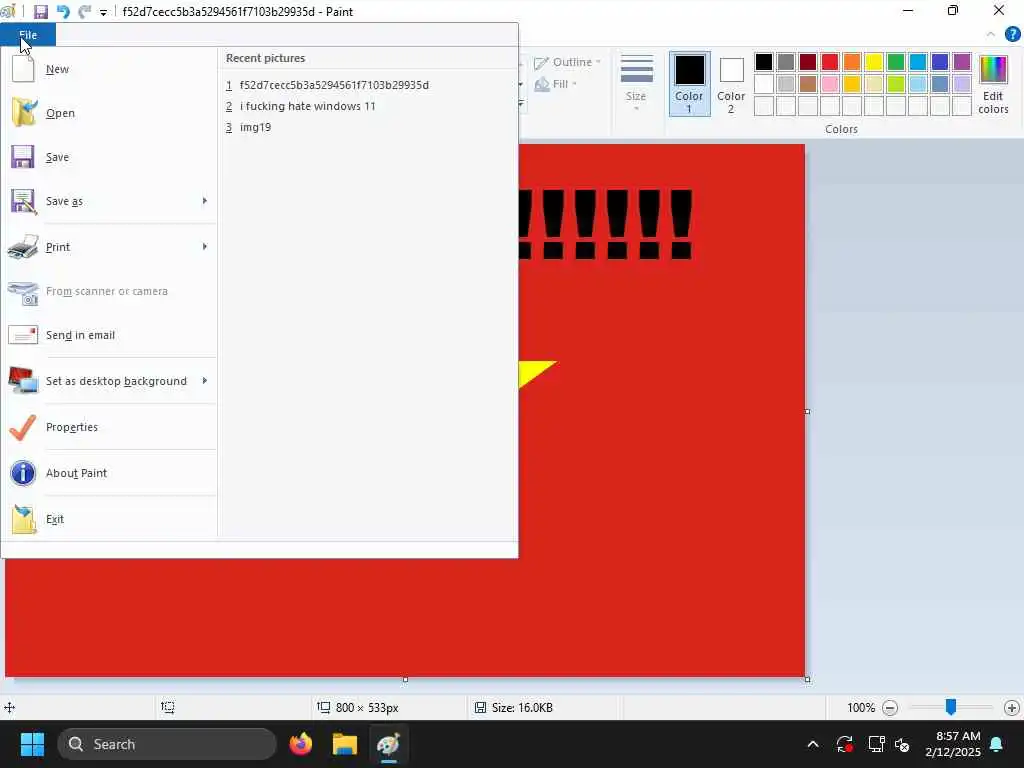Viewport: 1024px width, 768px height.
Task: Expand Set as desktop background submenu arrow
Action: [x=204, y=380]
